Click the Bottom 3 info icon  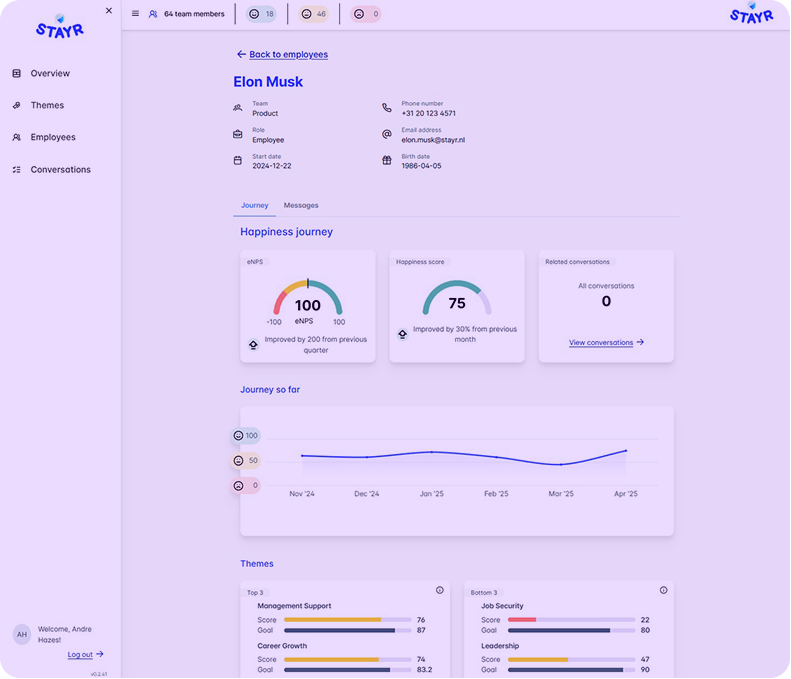pyautogui.click(x=663, y=590)
